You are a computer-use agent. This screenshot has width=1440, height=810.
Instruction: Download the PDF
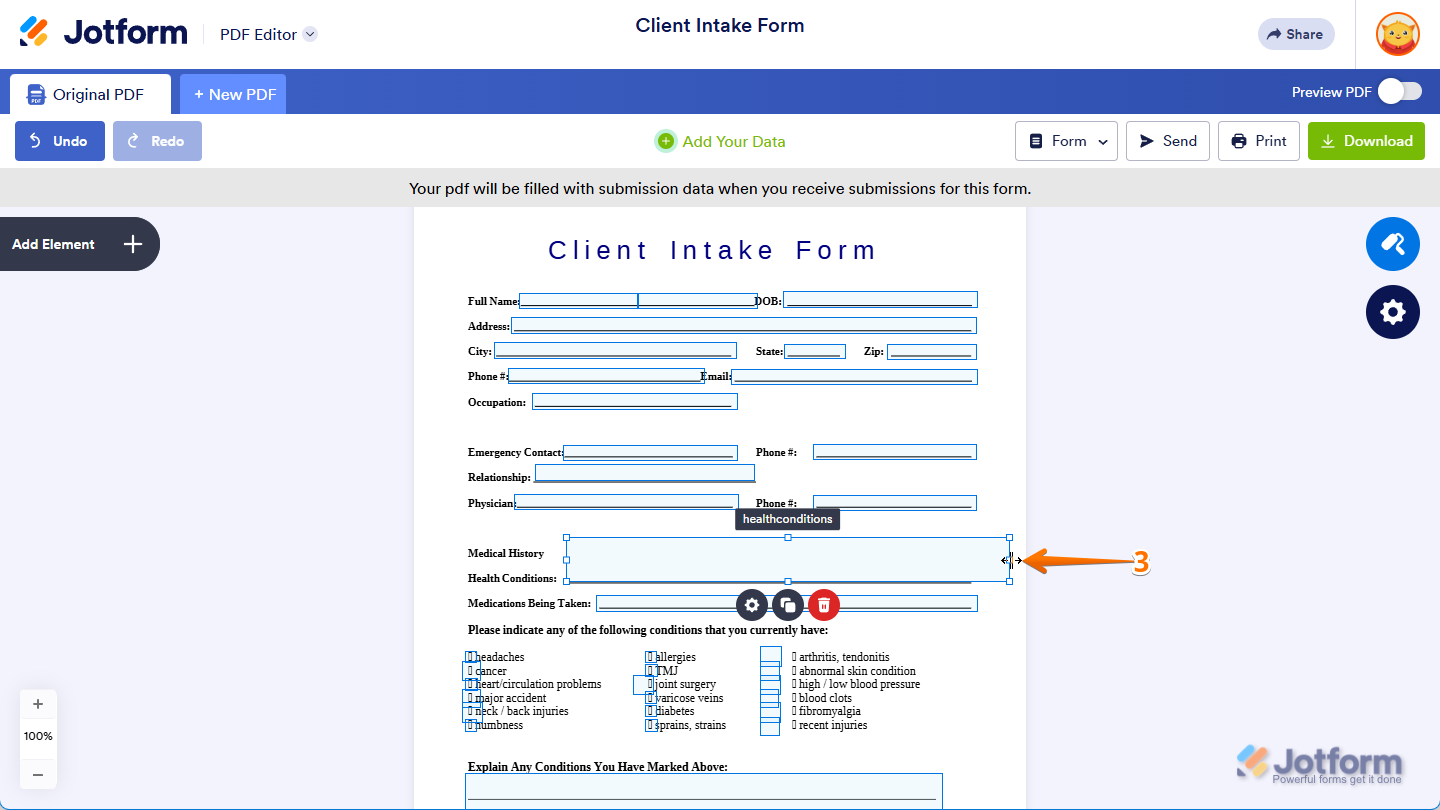(1366, 140)
